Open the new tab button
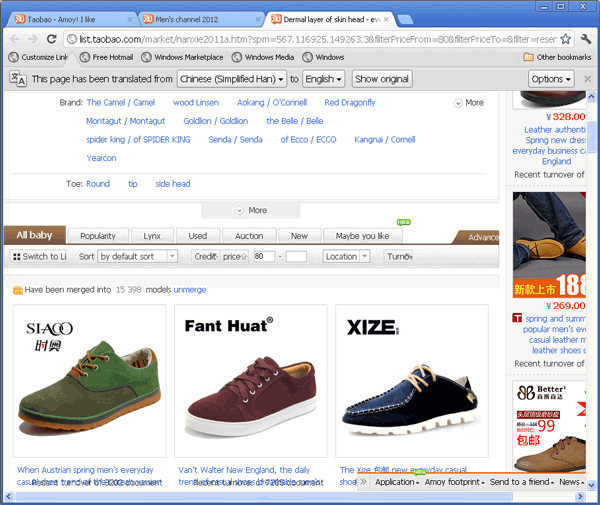Screen dimensions: 600x505 (x=405, y=20)
